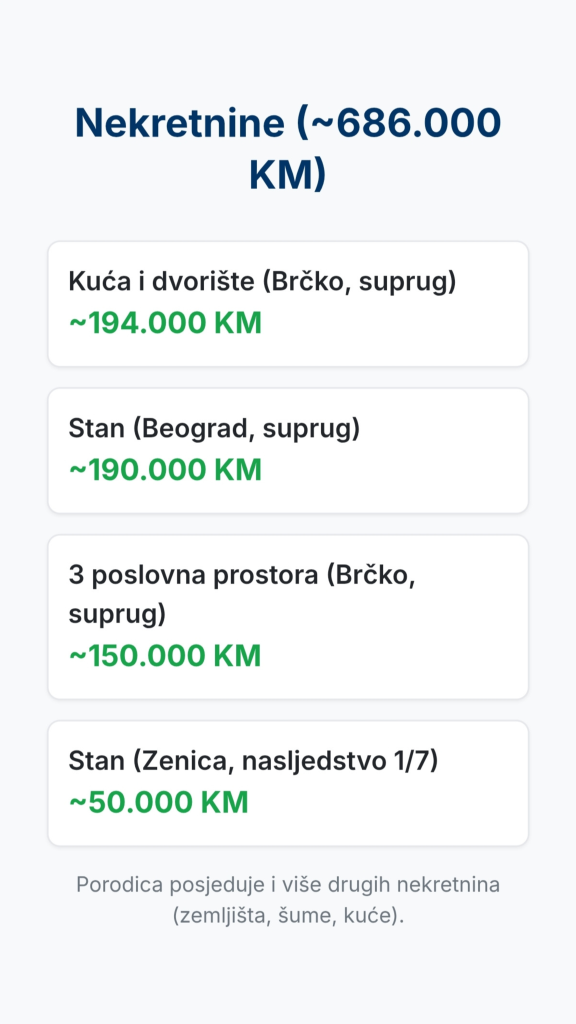Image resolution: width=576 pixels, height=1024 pixels.
Task: Click the ~150.000 KM amount
Action: pyautogui.click(x=165, y=656)
